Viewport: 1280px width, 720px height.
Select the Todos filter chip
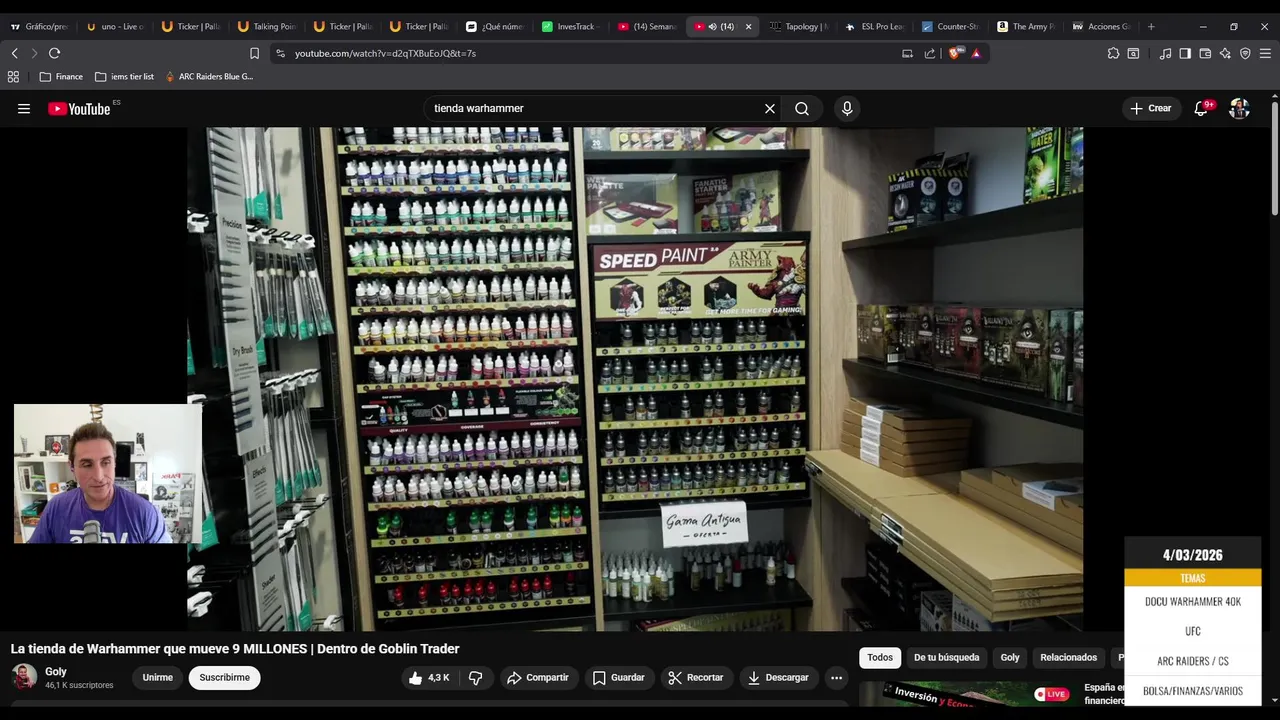(x=880, y=658)
